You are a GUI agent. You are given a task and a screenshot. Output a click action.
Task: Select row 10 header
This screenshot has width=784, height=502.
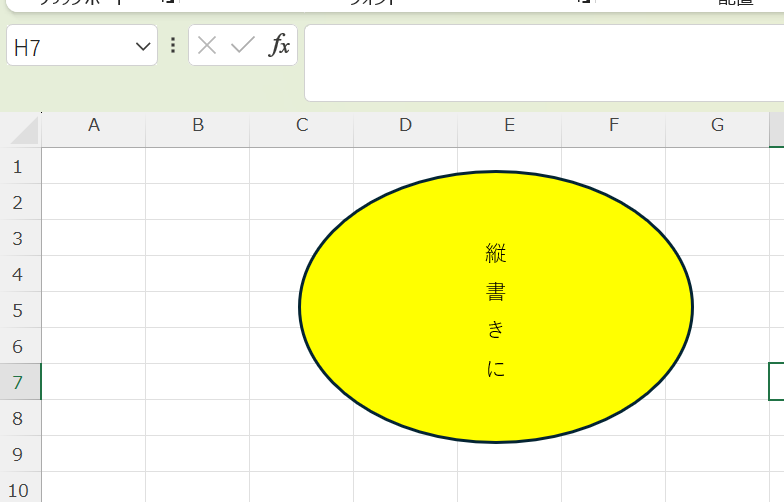18,490
